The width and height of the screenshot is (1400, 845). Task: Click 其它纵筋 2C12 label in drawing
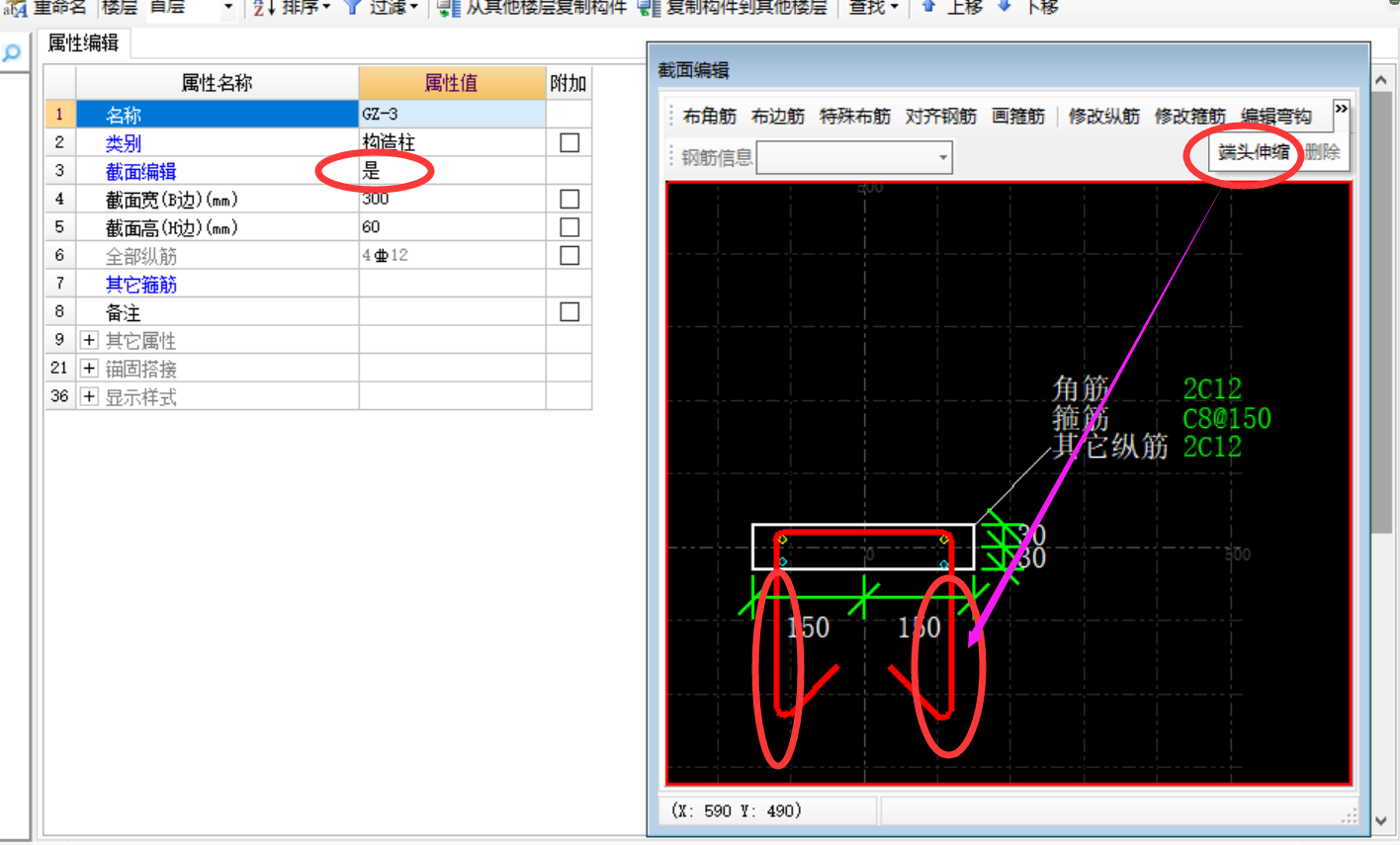pos(1147,447)
